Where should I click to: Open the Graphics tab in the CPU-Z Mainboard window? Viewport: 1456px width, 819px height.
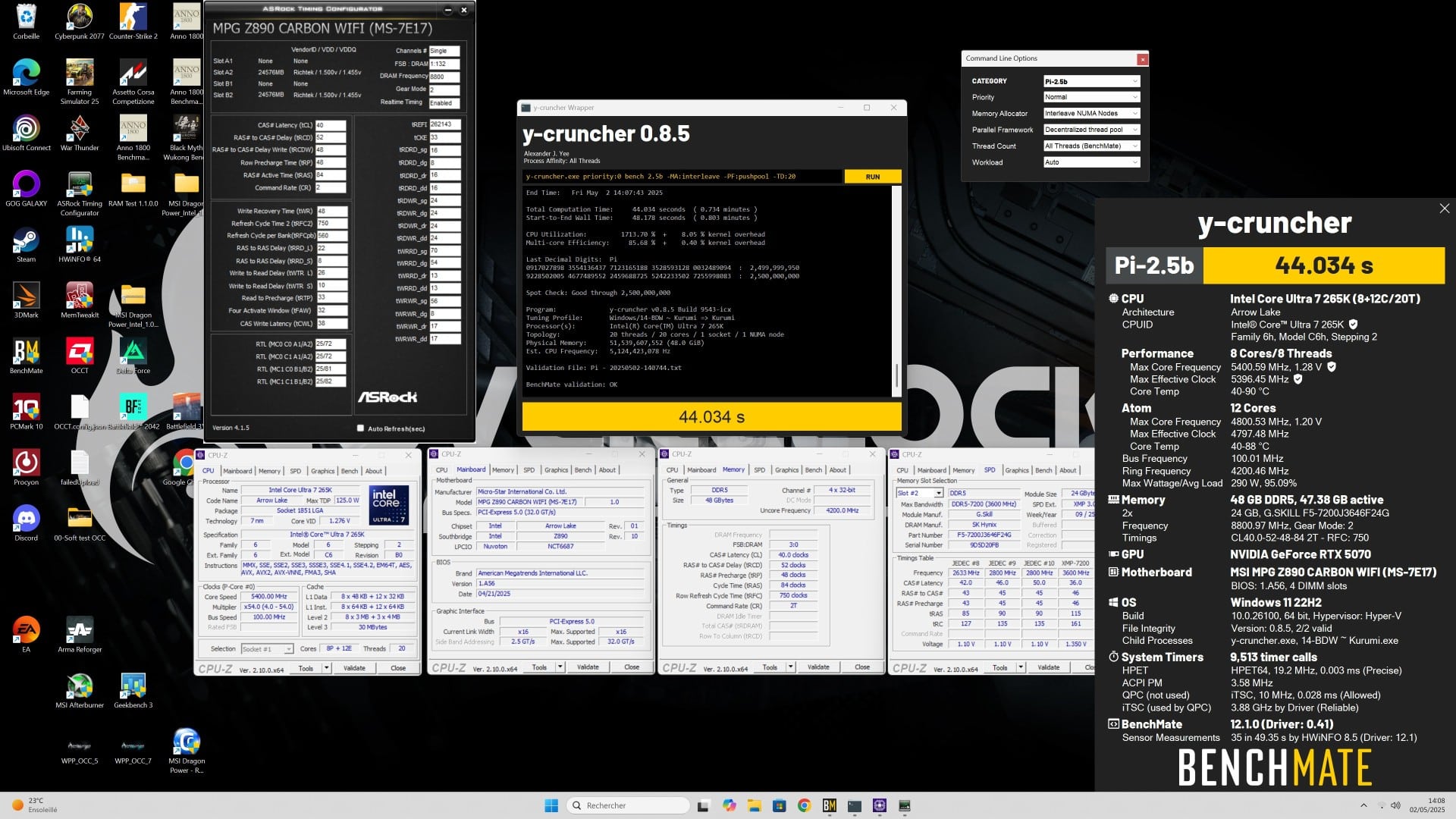[556, 470]
